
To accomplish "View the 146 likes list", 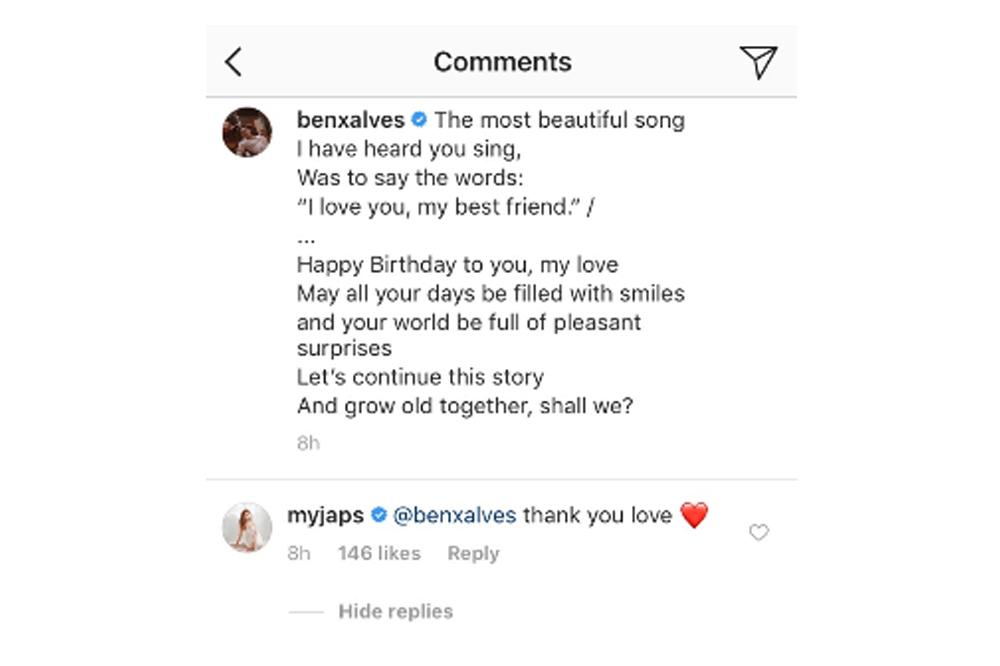I will (379, 553).
